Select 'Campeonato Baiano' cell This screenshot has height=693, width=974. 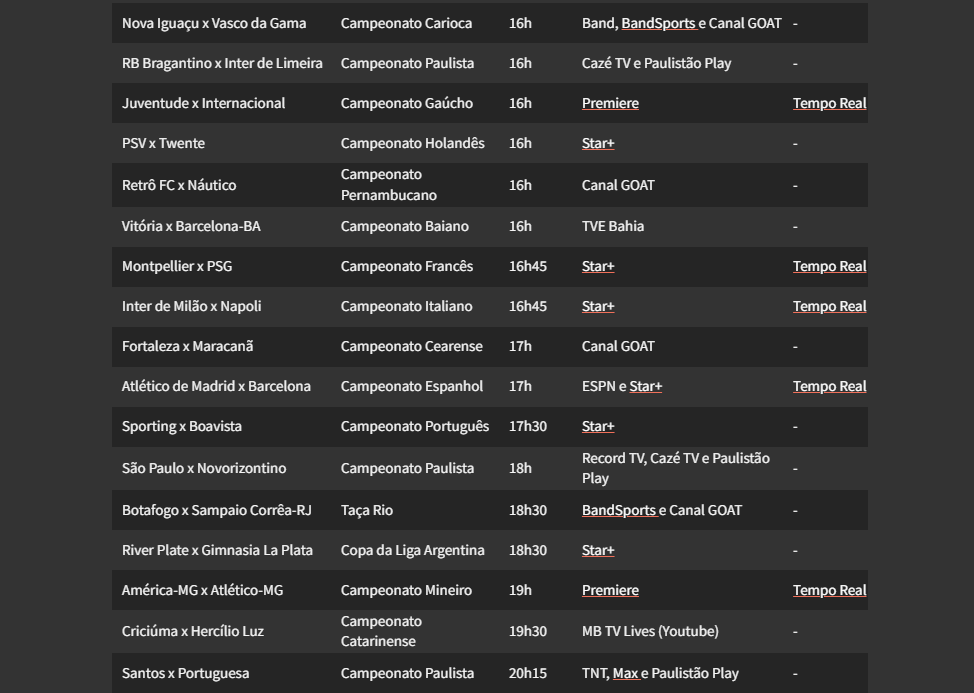pos(404,226)
